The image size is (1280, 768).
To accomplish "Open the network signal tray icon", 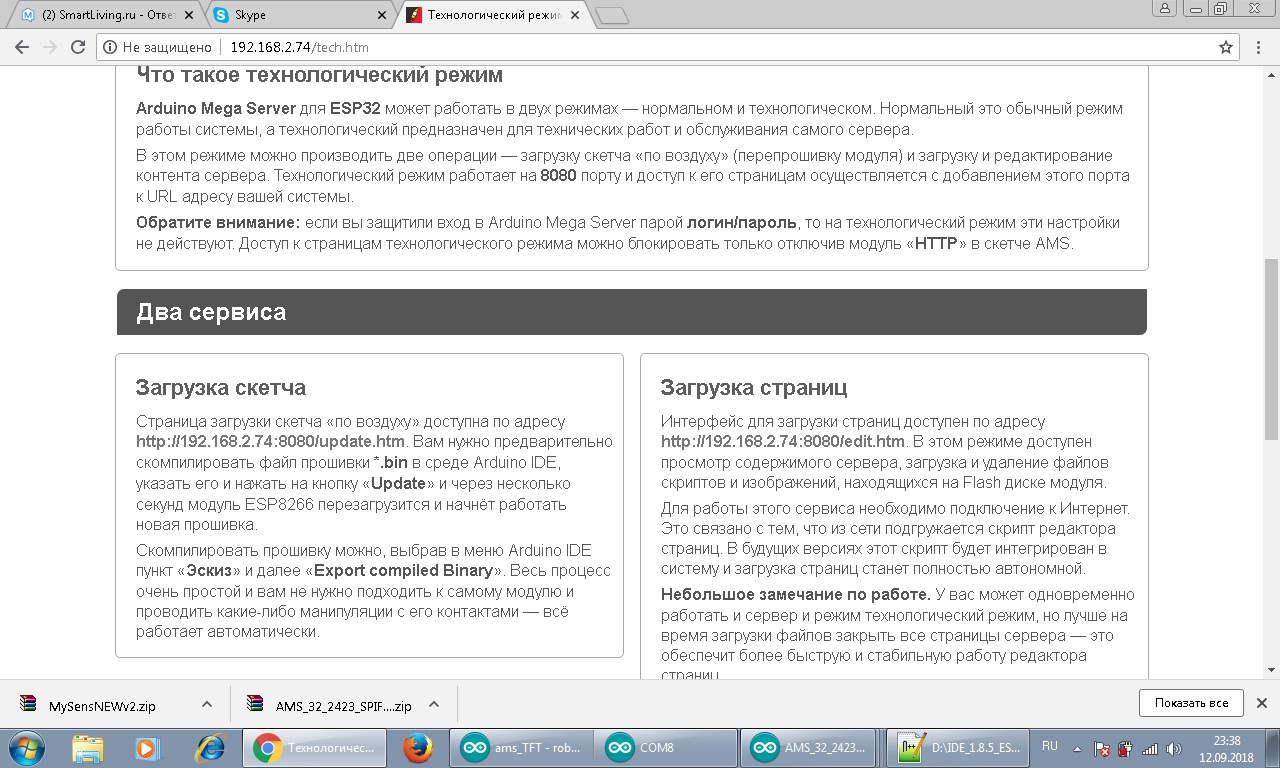I will point(1150,748).
